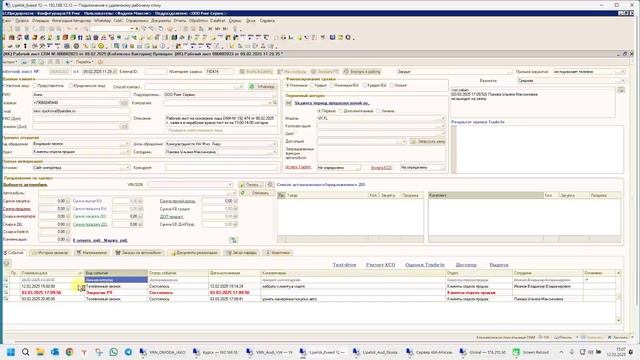This screenshot has height=360, width=640.
Task: Switch to Напоминания tab
Action: (x=92, y=253)
